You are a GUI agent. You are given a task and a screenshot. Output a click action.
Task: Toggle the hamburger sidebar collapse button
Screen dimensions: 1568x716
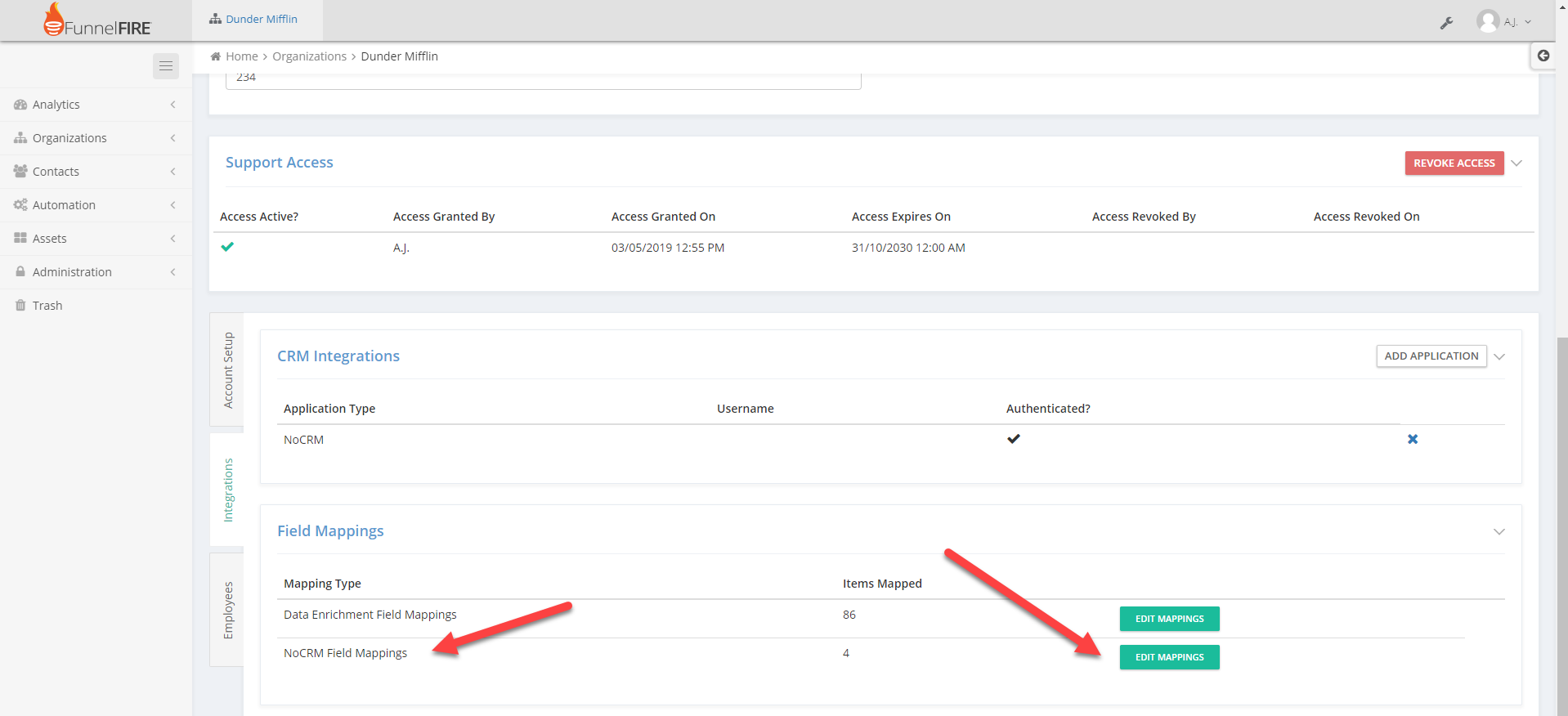(166, 66)
